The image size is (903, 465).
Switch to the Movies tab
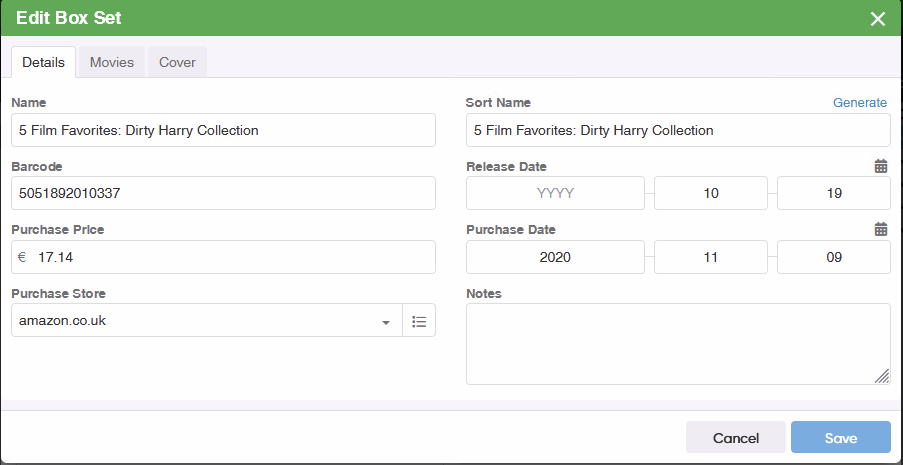coord(112,62)
